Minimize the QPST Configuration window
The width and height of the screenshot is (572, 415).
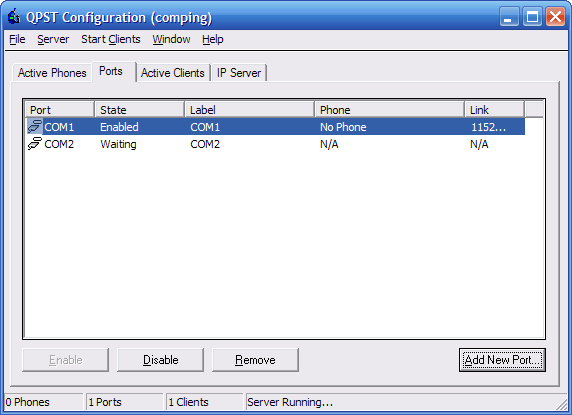pyautogui.click(x=509, y=17)
